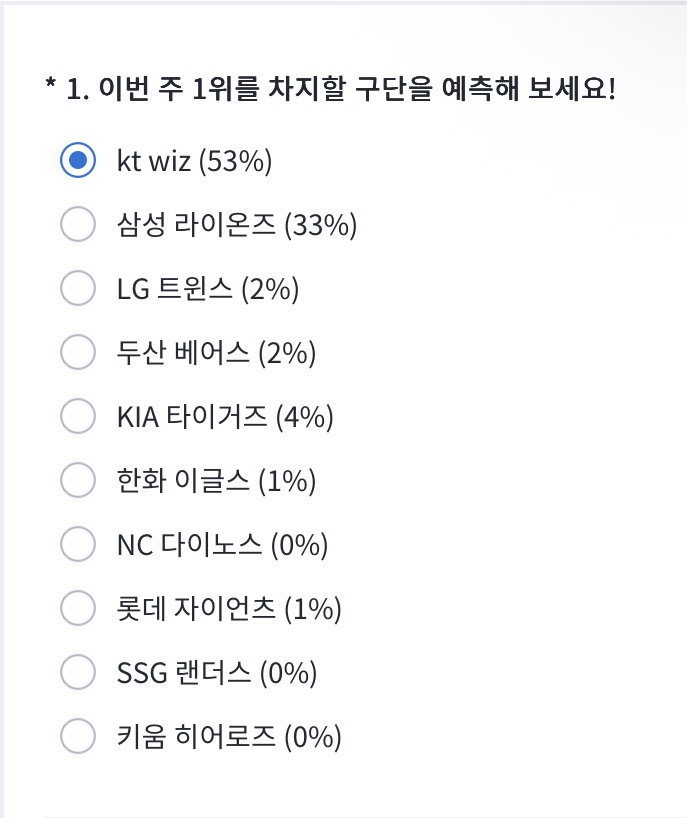Select the SSG 랜더스 radio option

coord(78,671)
